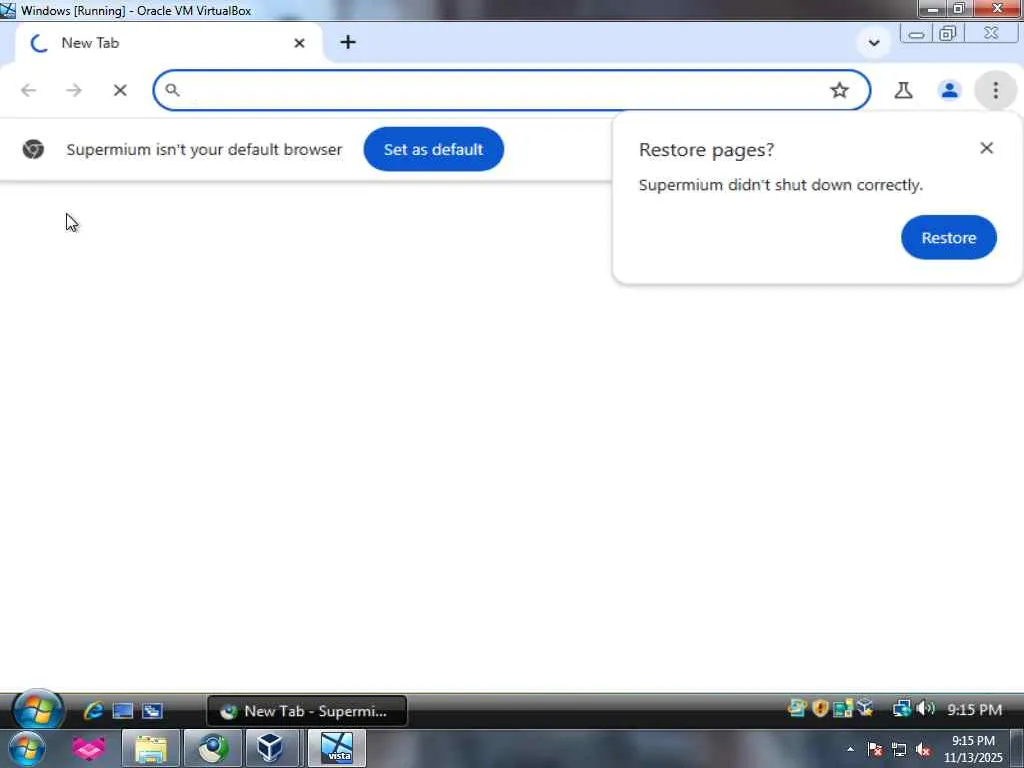Image resolution: width=1024 pixels, height=768 pixels.
Task: Click the host muted volume icon
Action: [923, 750]
